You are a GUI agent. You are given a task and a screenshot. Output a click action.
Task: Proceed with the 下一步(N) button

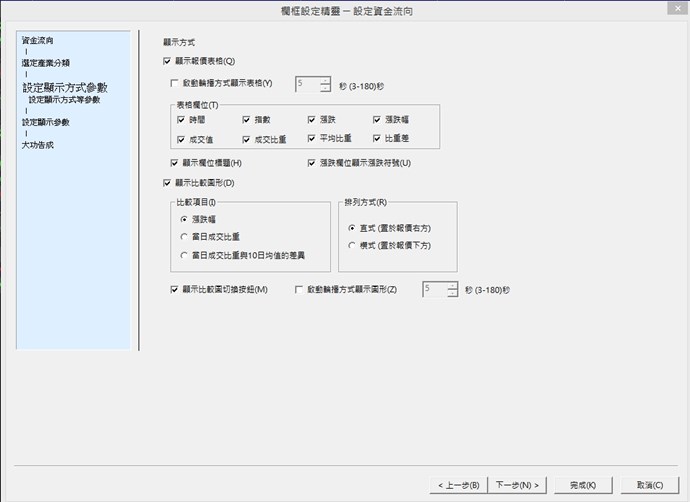click(519, 485)
